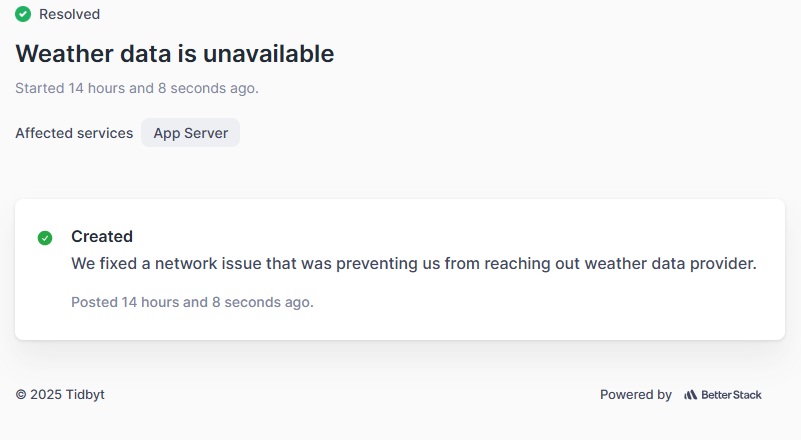Click the "Weather data is unavailable" heading
This screenshot has width=801, height=440.
tap(174, 54)
